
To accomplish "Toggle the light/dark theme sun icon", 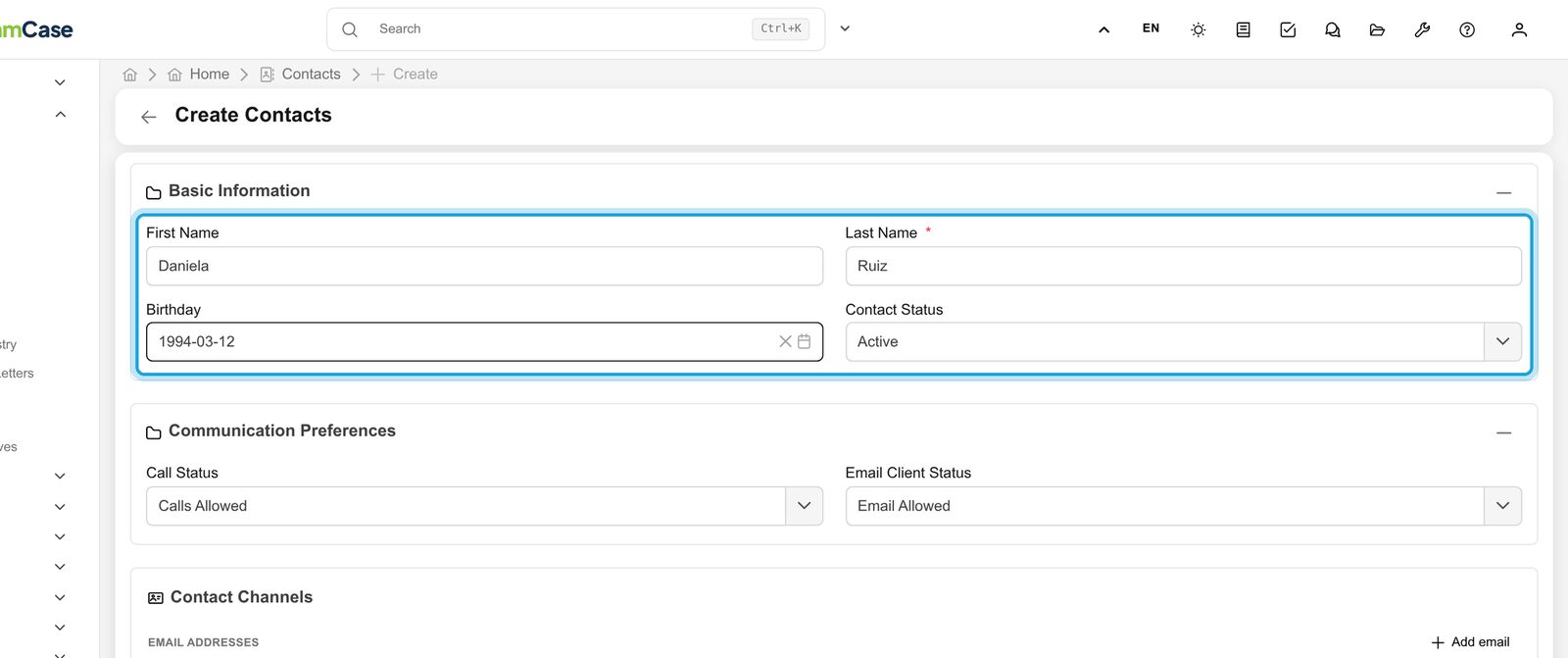I will point(1198,29).
